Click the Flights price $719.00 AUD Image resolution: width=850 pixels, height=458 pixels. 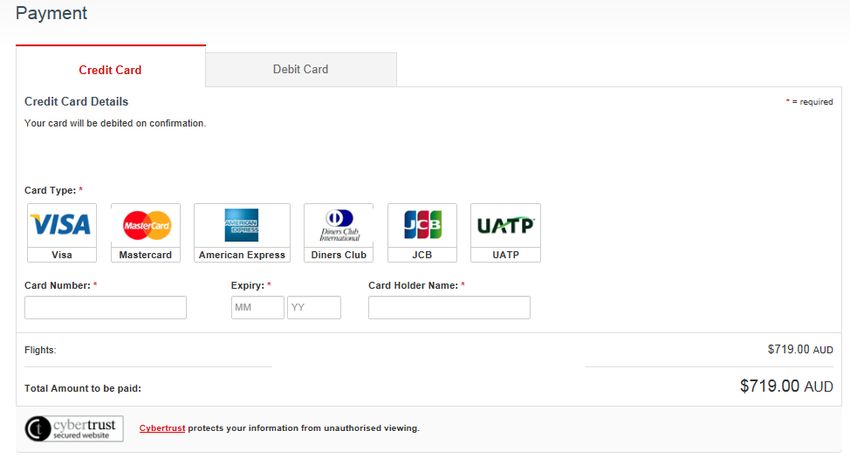point(800,350)
